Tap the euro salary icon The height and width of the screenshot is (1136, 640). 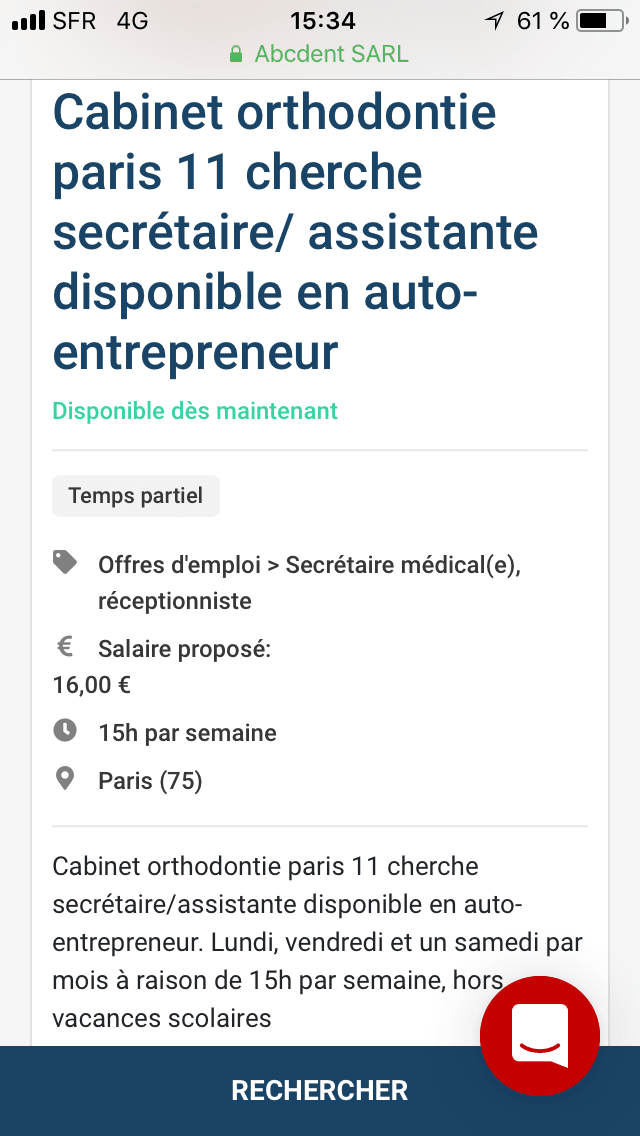[65, 647]
